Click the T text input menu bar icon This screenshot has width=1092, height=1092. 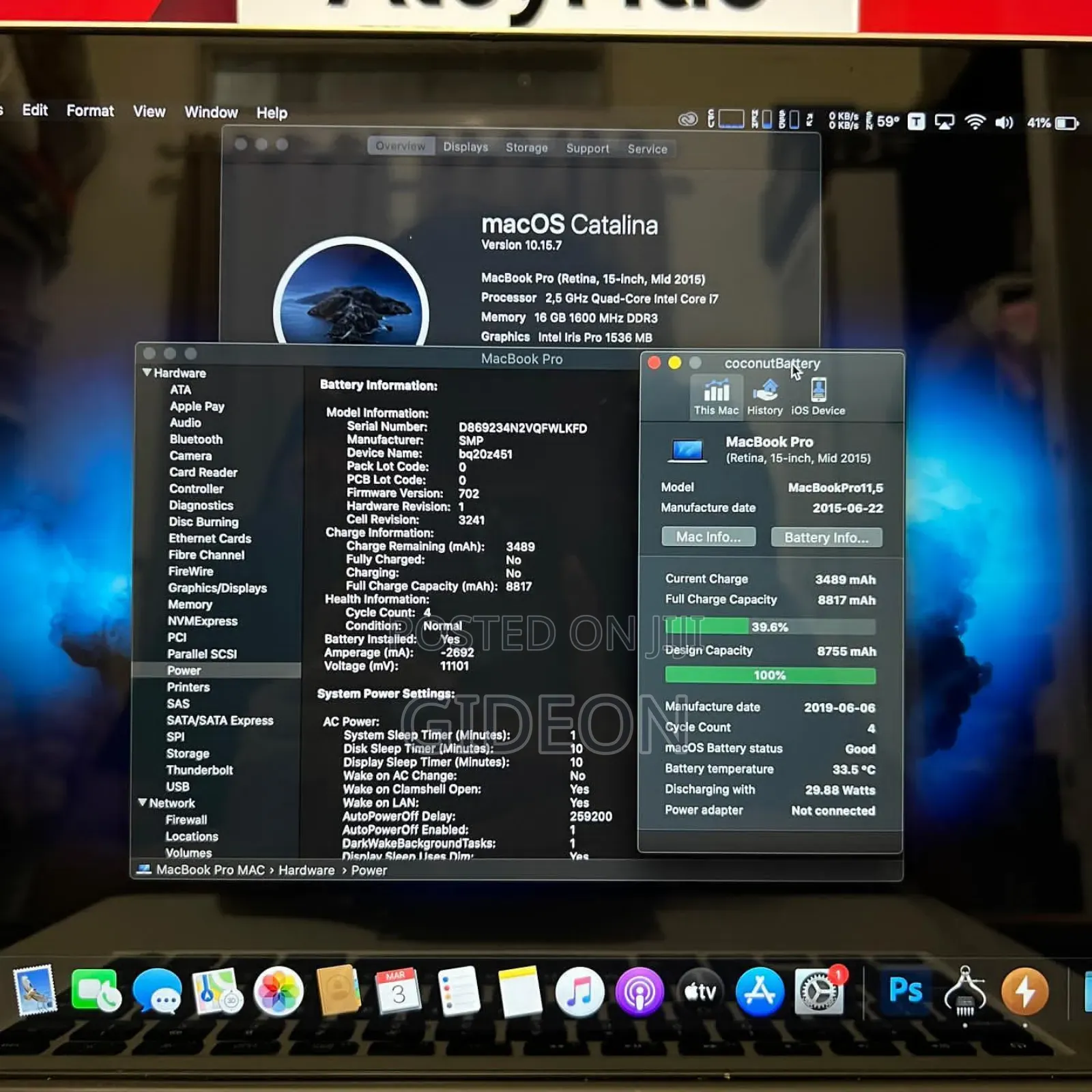coord(916,122)
